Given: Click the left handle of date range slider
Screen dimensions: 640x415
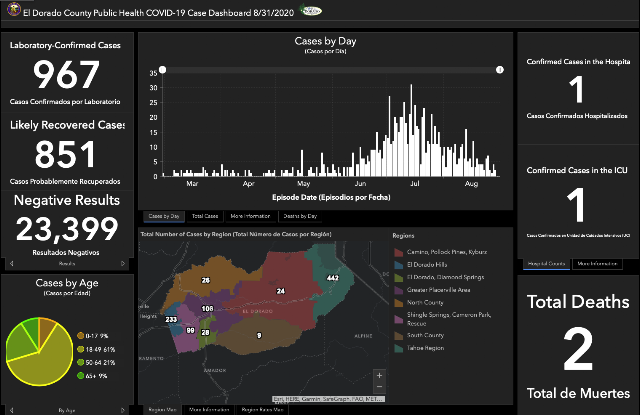Looking at the screenshot, I should 162,70.
